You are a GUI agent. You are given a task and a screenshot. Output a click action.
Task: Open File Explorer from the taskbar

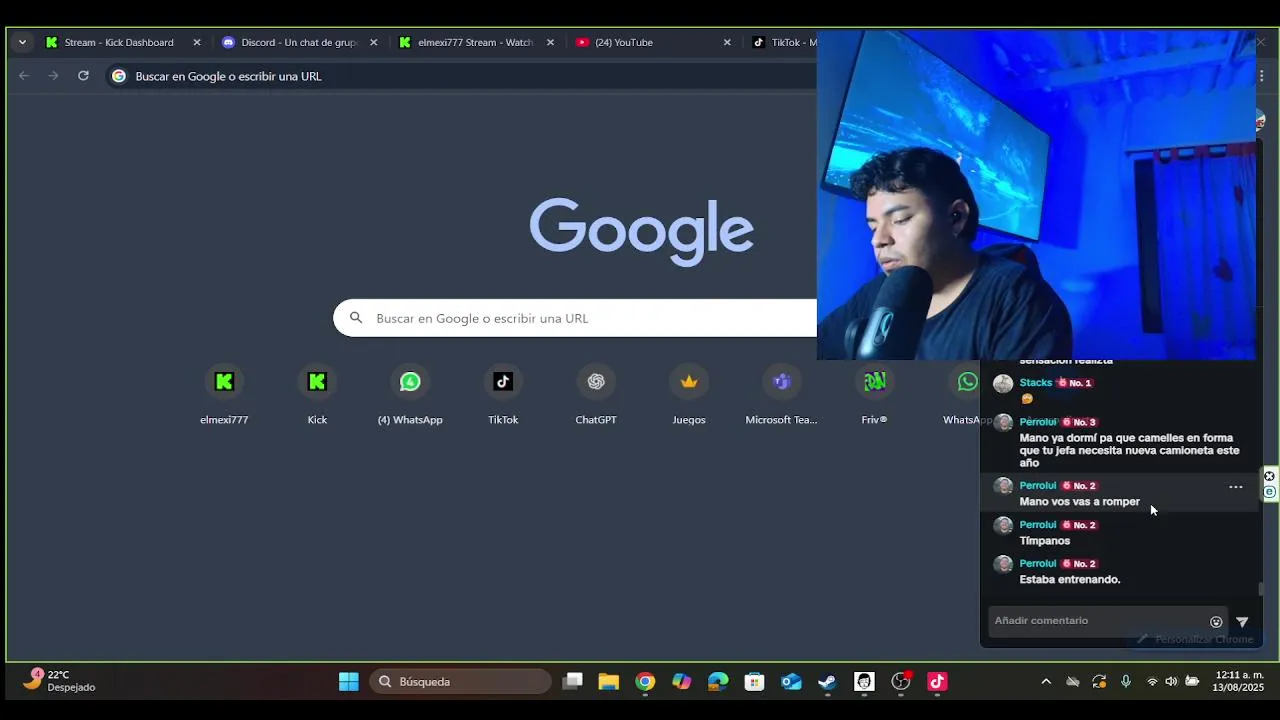(x=608, y=682)
